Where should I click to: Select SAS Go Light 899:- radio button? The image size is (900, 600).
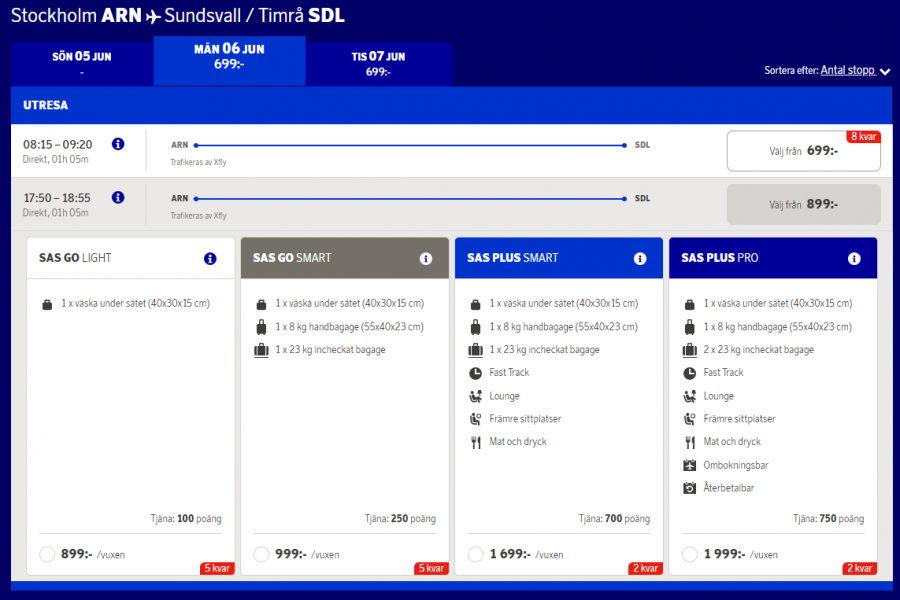[x=47, y=554]
